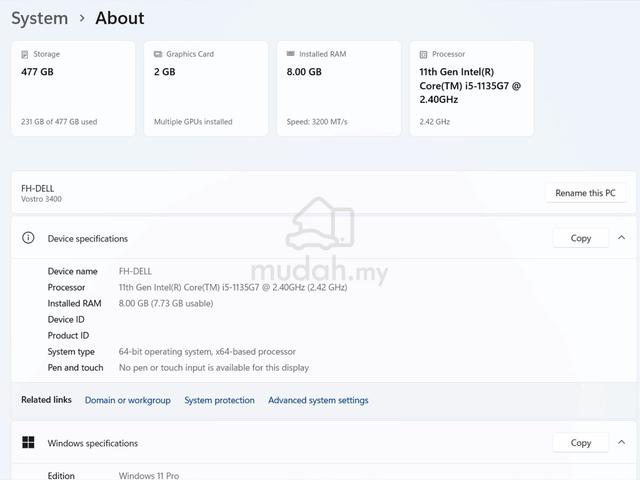Click the Processor card icon

coord(423,54)
